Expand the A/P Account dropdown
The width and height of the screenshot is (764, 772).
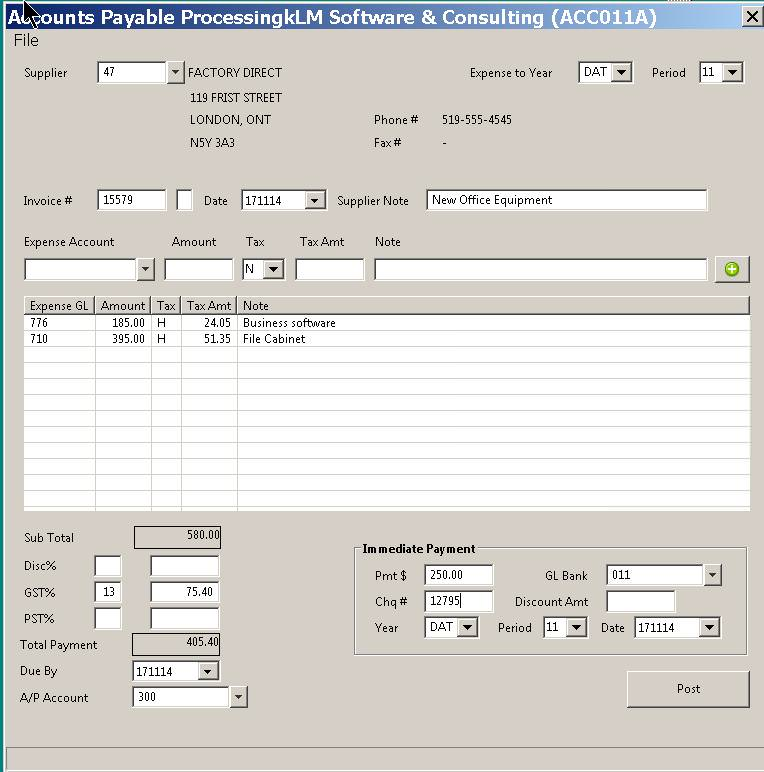click(238, 697)
